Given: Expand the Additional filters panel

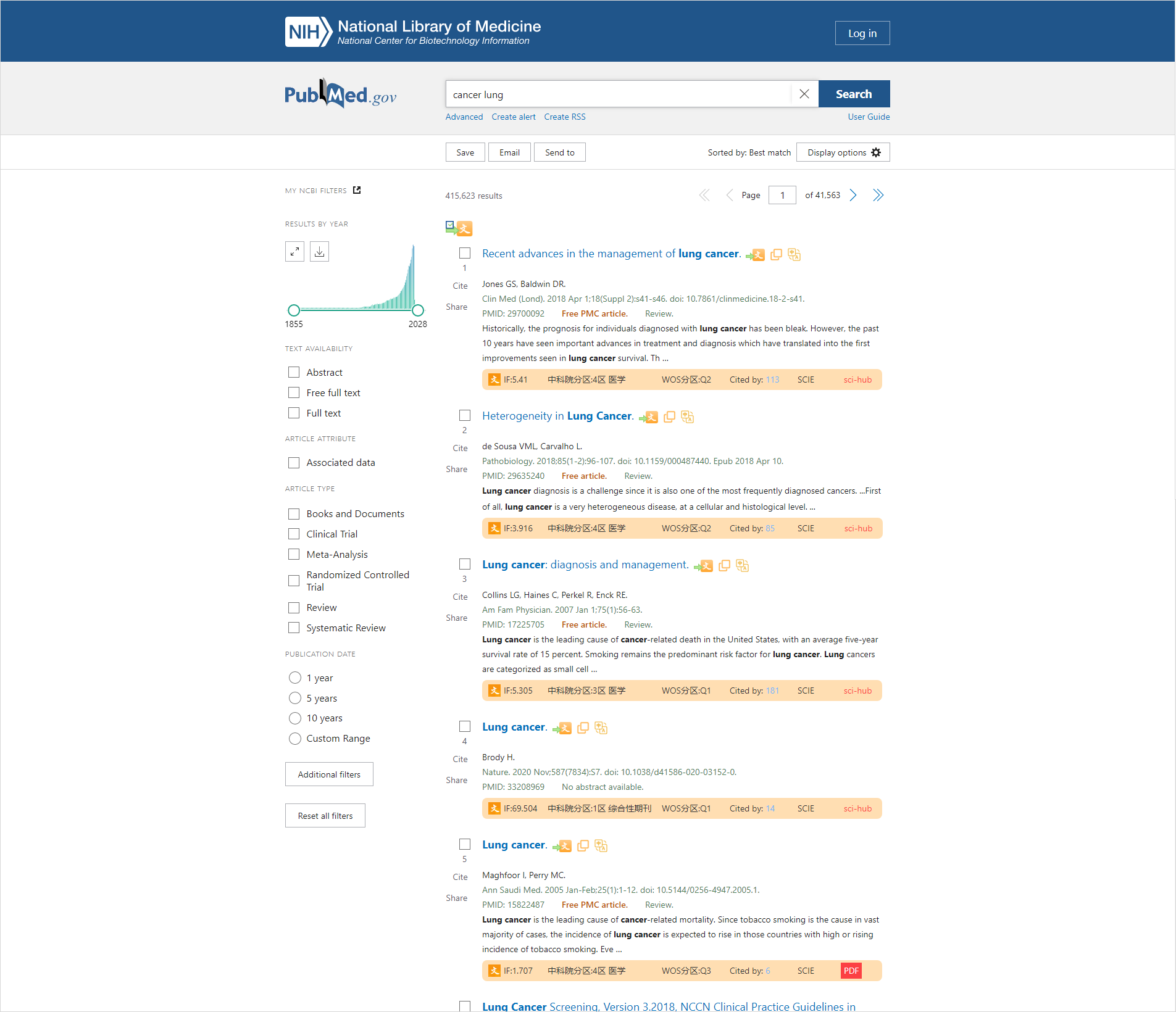Looking at the screenshot, I should click(329, 774).
